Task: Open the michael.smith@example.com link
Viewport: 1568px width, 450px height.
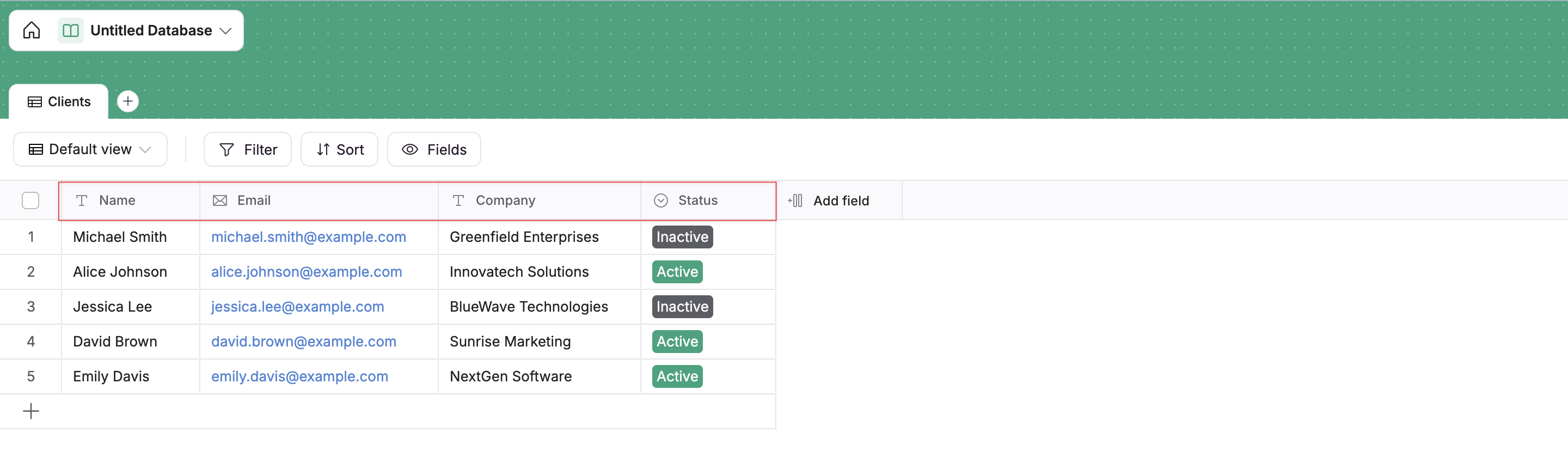Action: 309,237
